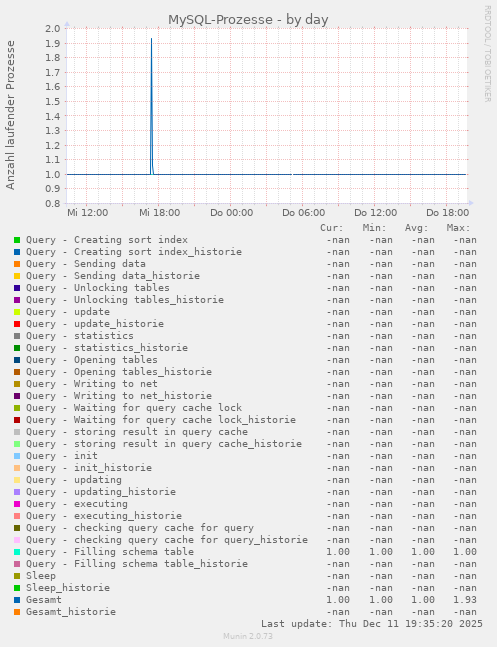Click the blue swatch for Creating sort index_historie

tap(17, 252)
